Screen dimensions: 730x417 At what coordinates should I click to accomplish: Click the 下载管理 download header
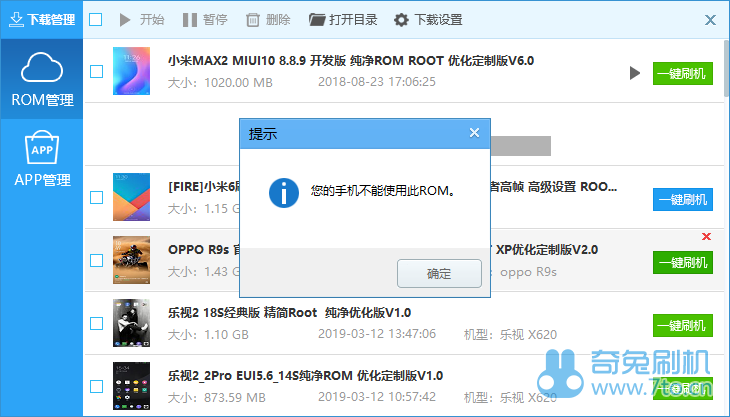[x=42, y=20]
